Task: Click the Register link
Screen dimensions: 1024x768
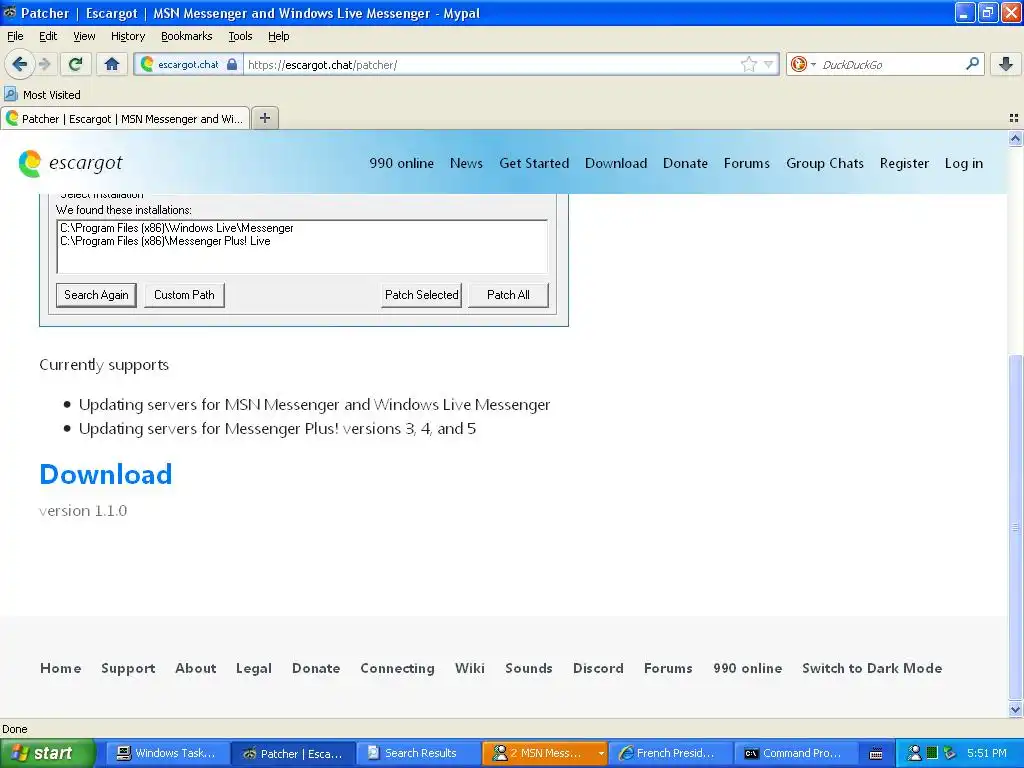Action: [x=904, y=163]
